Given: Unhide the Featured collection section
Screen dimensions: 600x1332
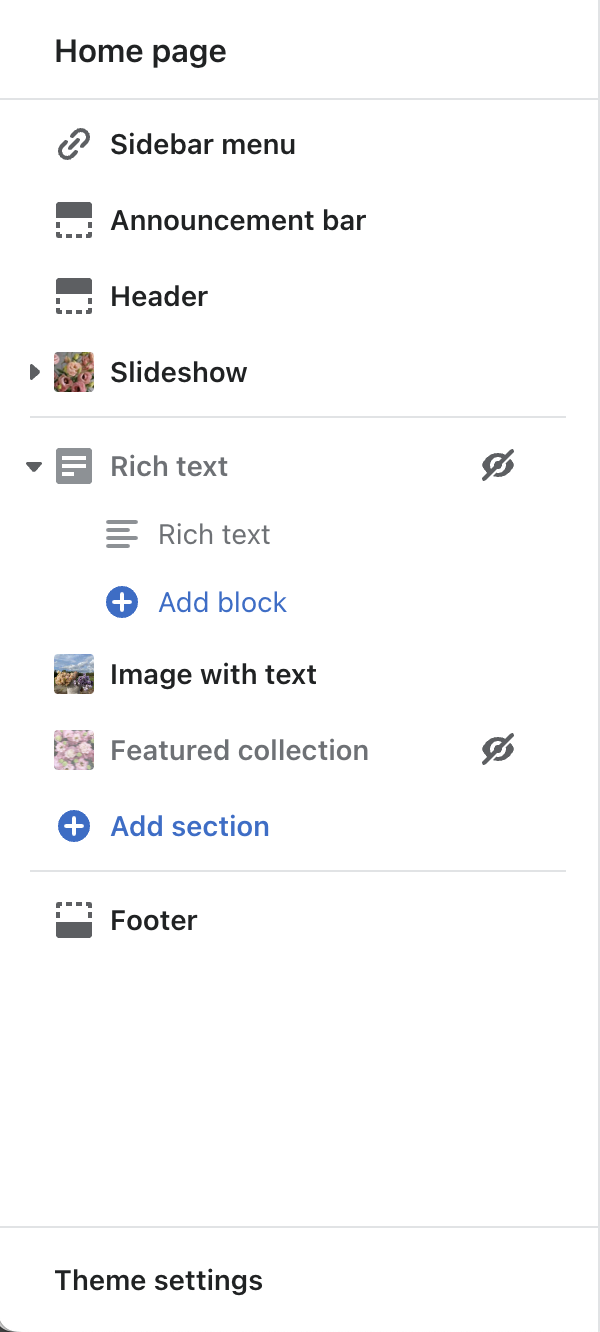Looking at the screenshot, I should coord(497,750).
